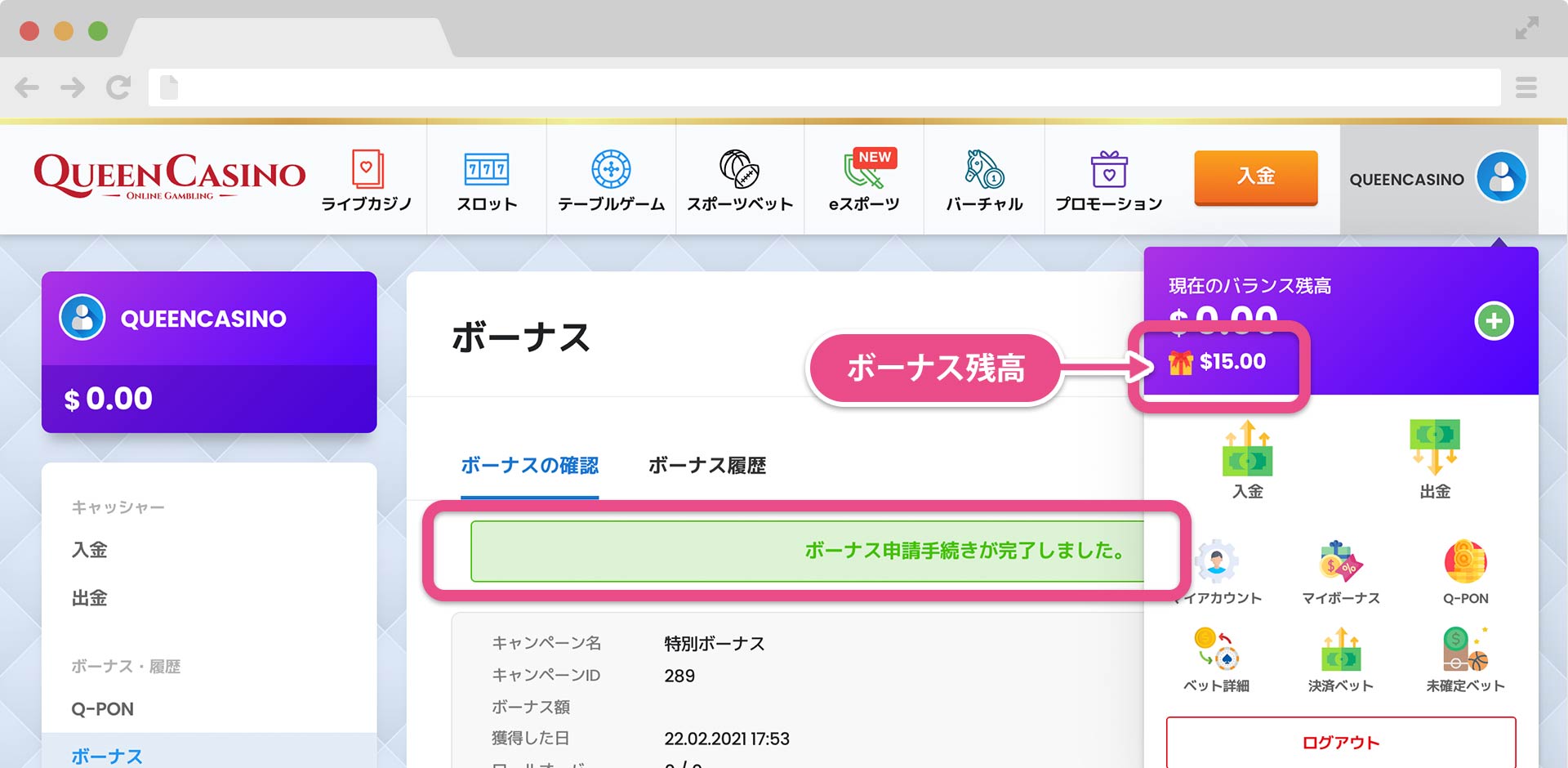
Task: Click the campaign ID value 289
Action: pyautogui.click(x=679, y=676)
